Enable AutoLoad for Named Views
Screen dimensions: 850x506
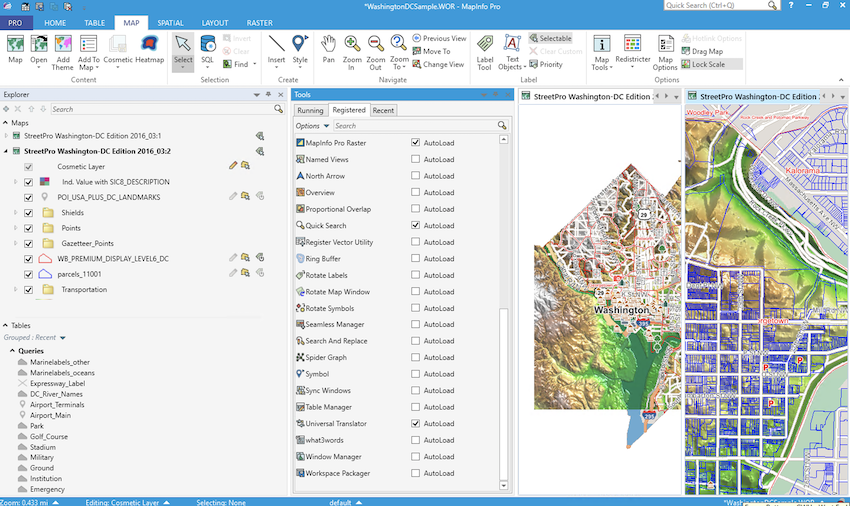tap(415, 159)
